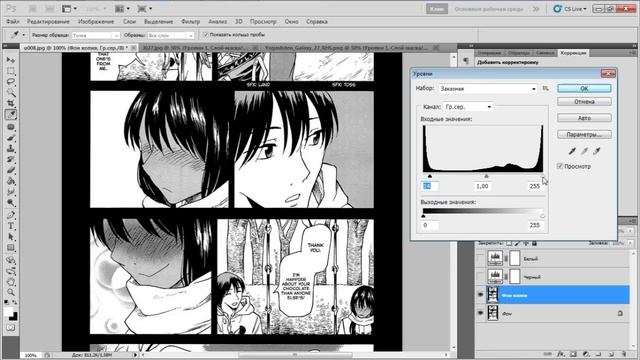640x360 pixels.
Task: Toggle Quick Mask mode
Action: (11, 328)
